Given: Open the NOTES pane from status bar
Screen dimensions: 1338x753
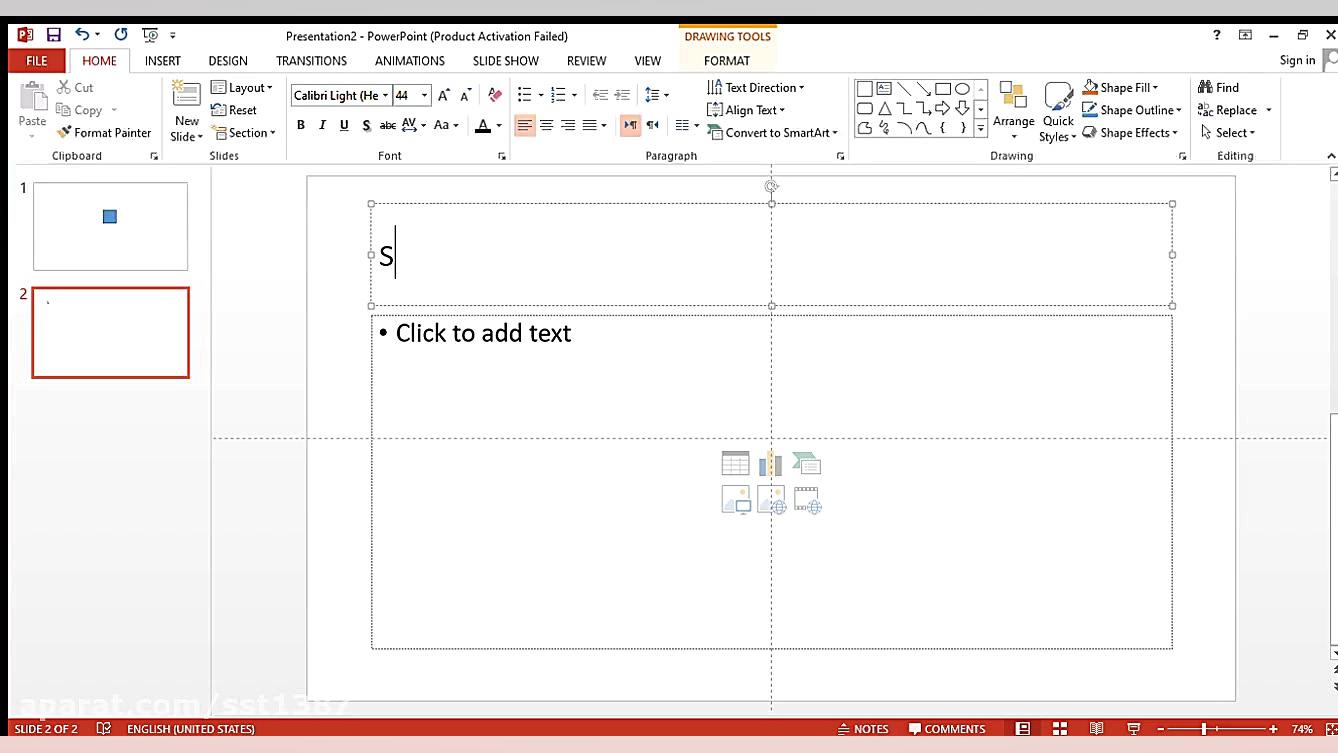Looking at the screenshot, I should click(x=863, y=729).
